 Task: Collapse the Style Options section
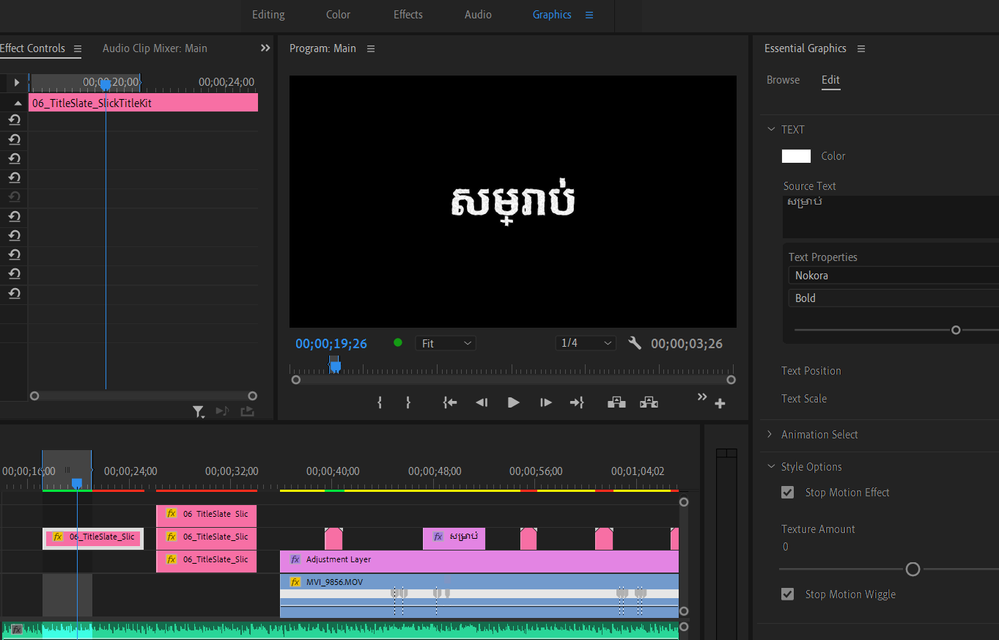771,467
